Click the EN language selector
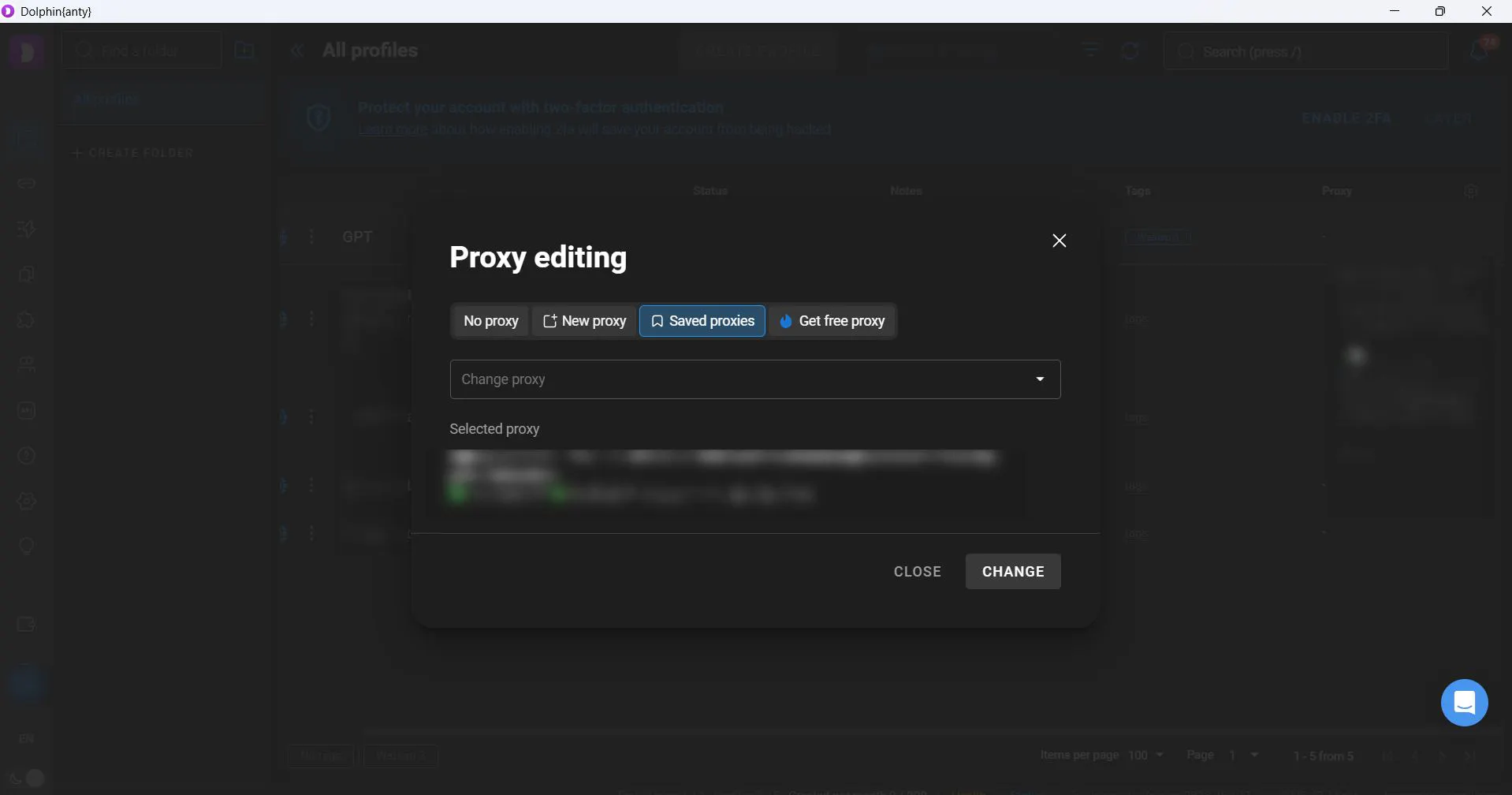This screenshot has width=1512, height=795. click(26, 739)
